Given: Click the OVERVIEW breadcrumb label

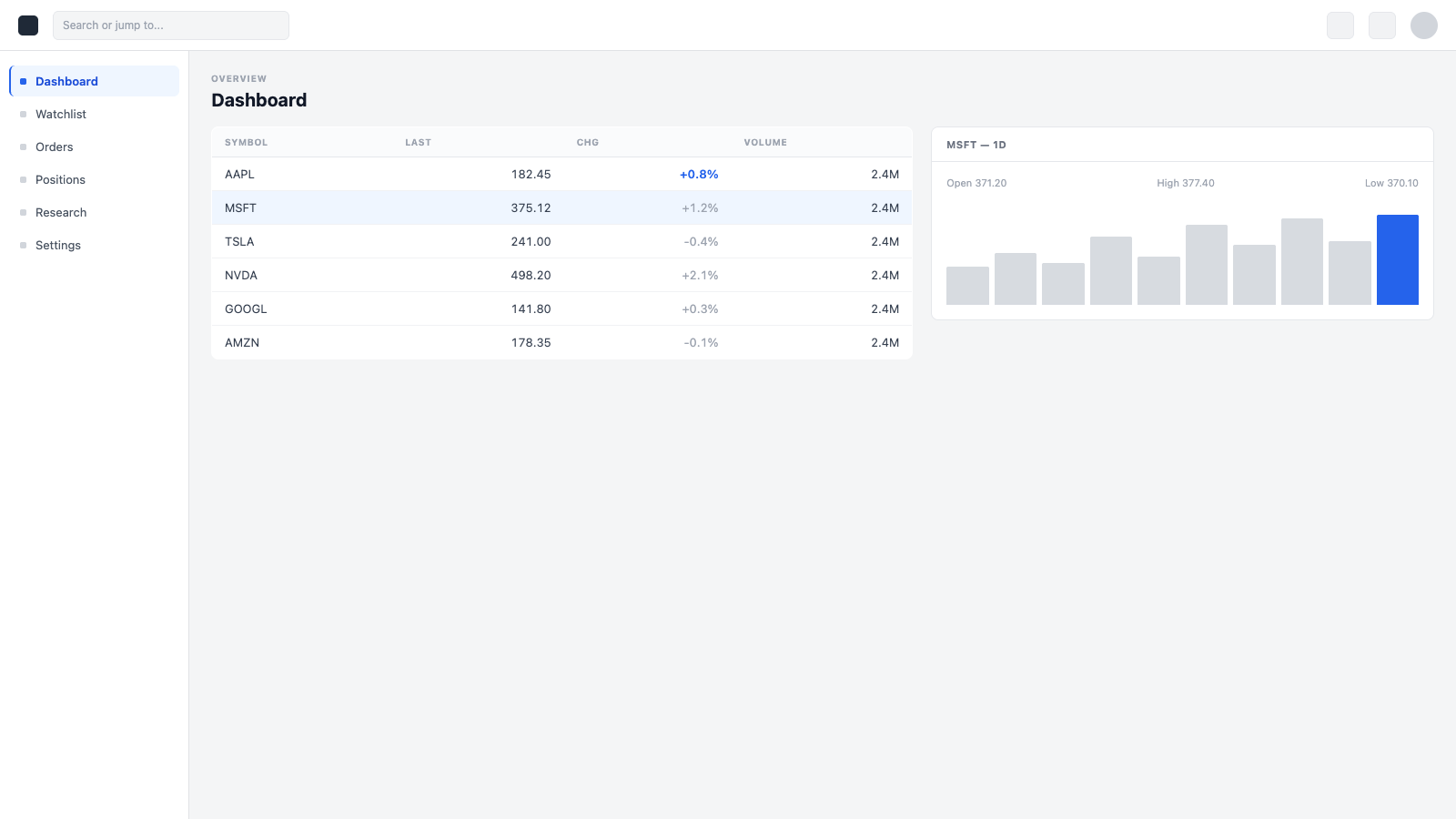Looking at the screenshot, I should click(x=239, y=78).
